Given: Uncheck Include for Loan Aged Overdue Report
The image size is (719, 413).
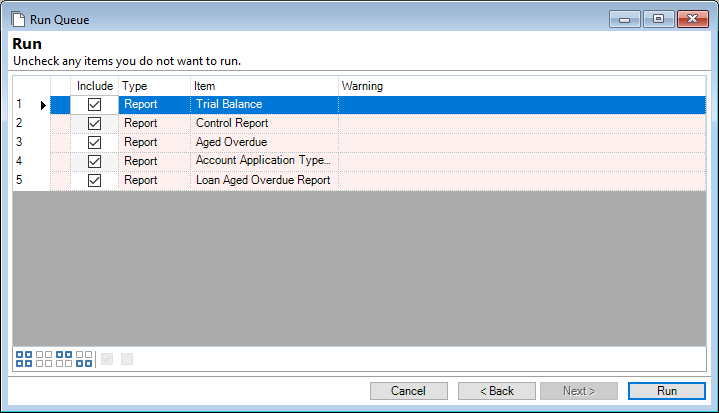Looking at the screenshot, I should click(94, 181).
